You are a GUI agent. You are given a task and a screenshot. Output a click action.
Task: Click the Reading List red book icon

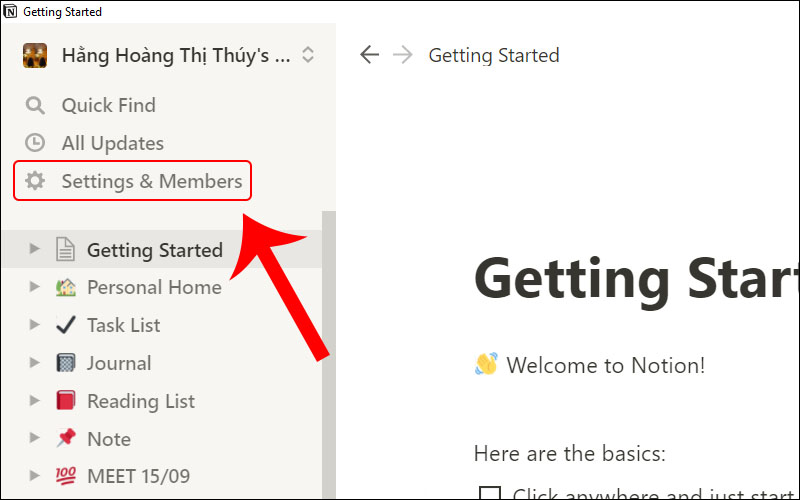65,401
